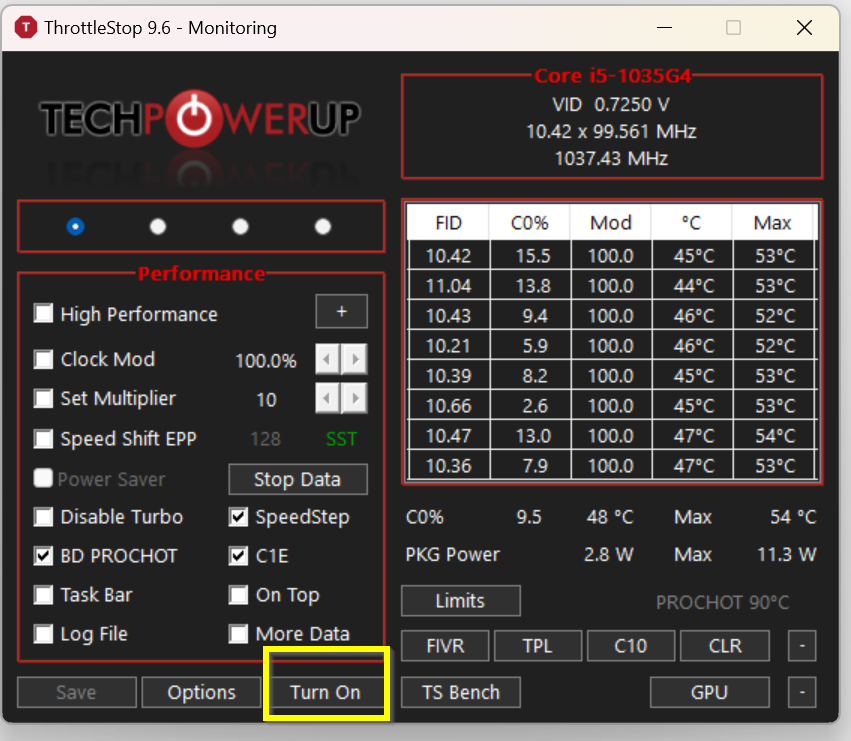Enable the Log File checkbox
The width and height of the screenshot is (851, 741).
click(43, 634)
